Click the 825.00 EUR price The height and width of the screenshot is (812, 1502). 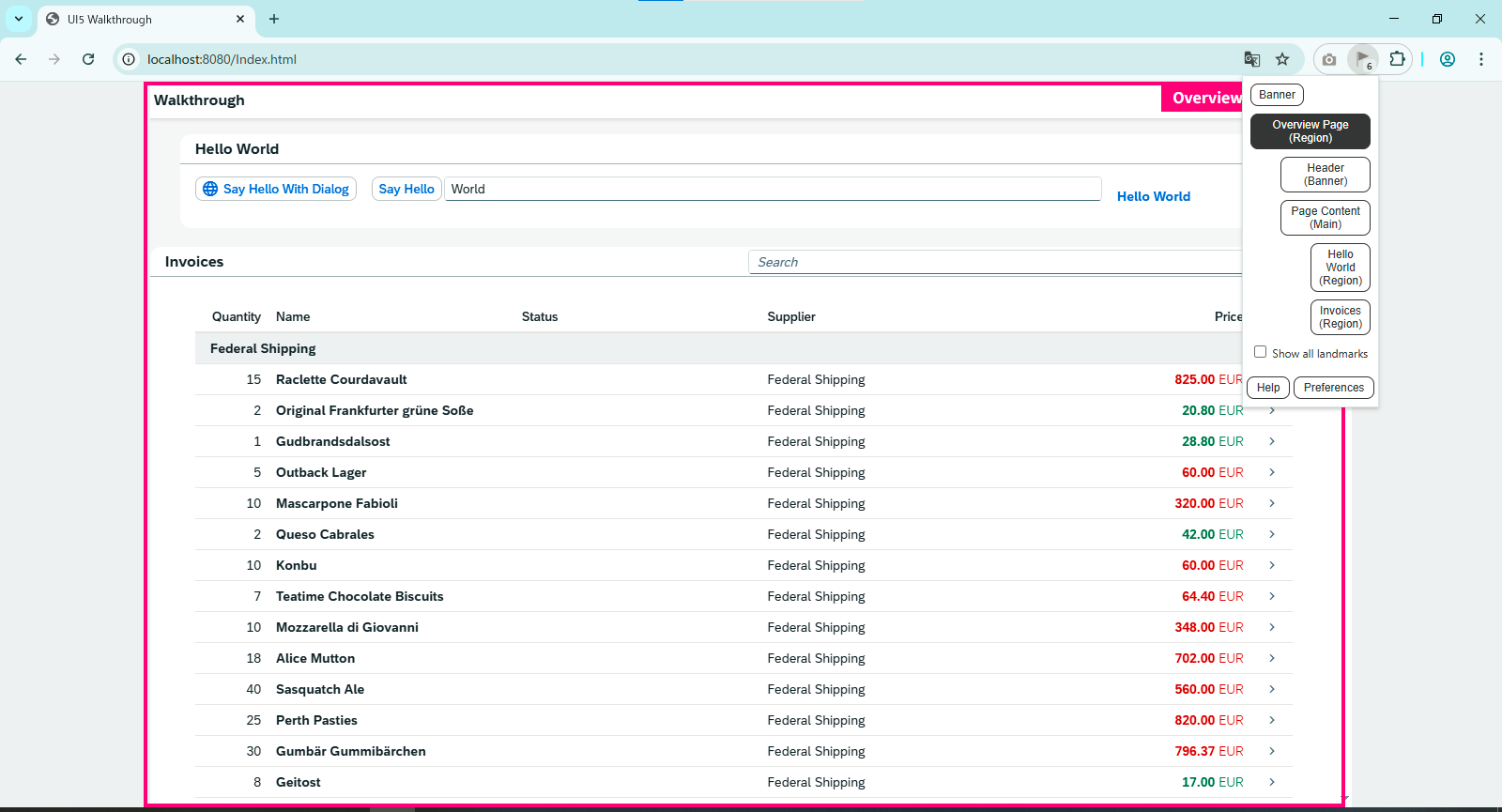tap(1208, 379)
